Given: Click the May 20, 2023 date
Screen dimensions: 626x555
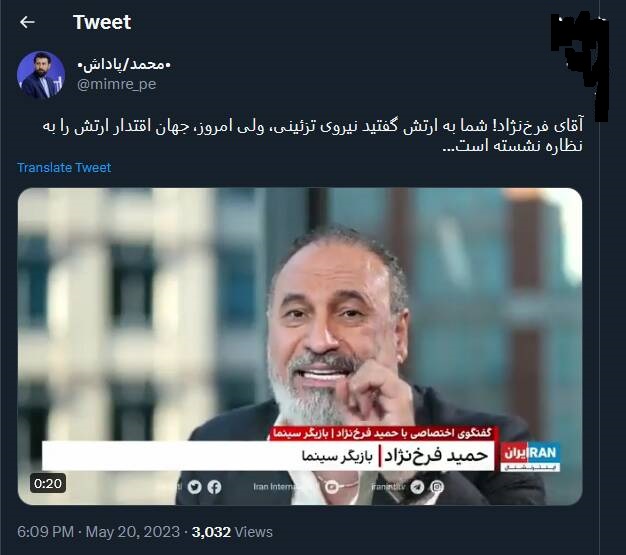Looking at the screenshot, I should (x=133, y=532).
